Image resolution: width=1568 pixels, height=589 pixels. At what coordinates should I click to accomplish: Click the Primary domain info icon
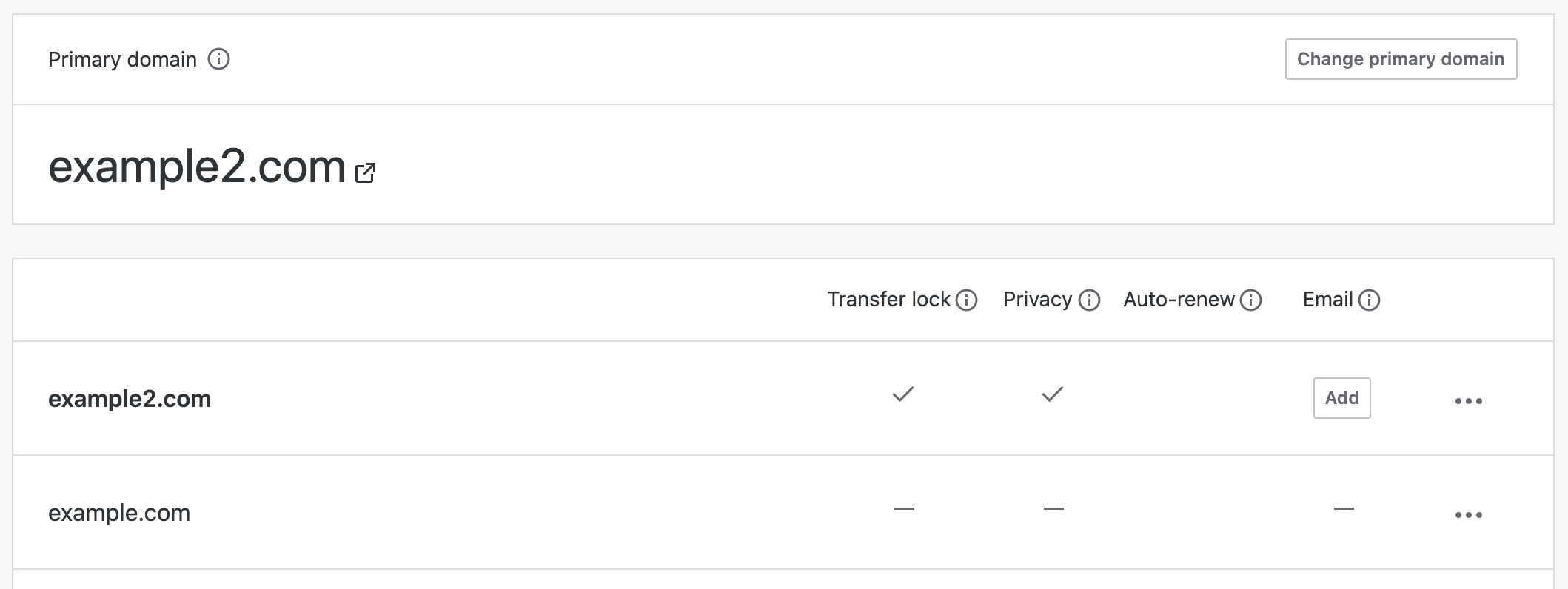(x=218, y=59)
